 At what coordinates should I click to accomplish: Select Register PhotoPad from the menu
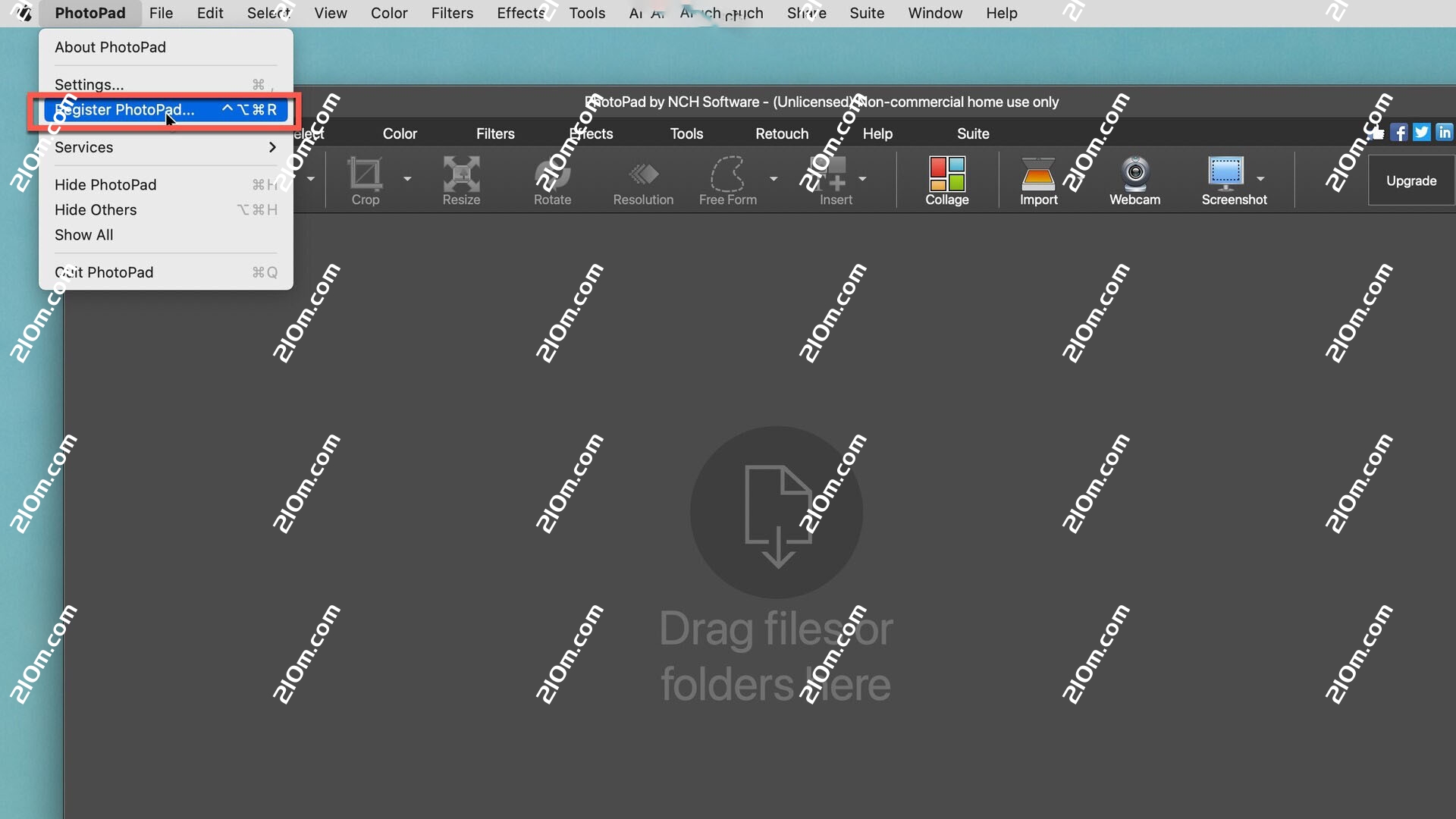[x=127, y=110]
